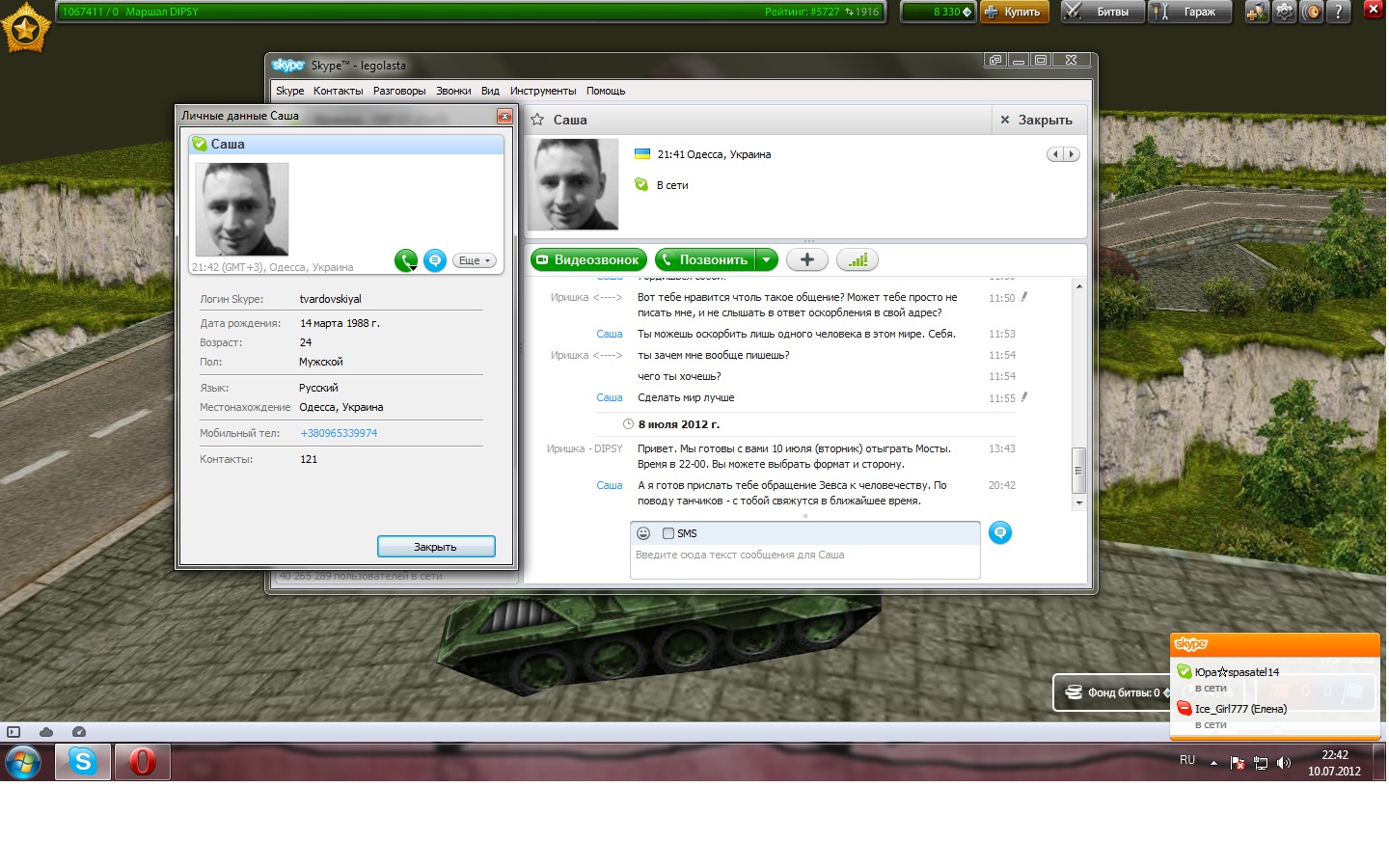The width and height of the screenshot is (1389, 868).
Task: Start a video call with Видеозвонок button
Action: (588, 259)
